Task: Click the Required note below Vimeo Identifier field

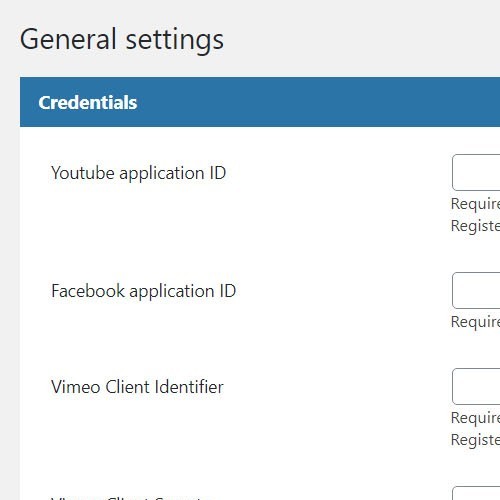Action: coord(475,418)
